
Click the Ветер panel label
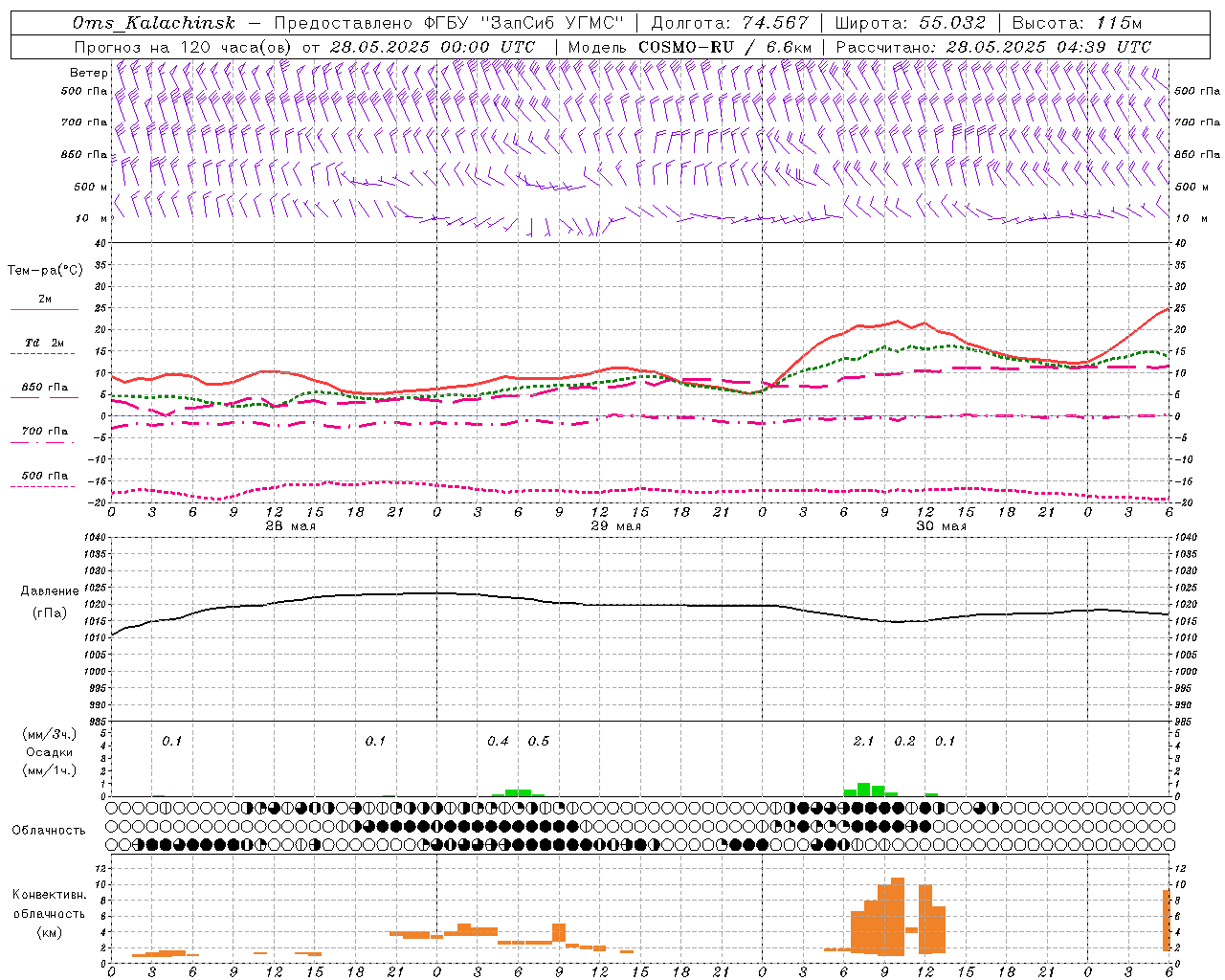pos(89,73)
